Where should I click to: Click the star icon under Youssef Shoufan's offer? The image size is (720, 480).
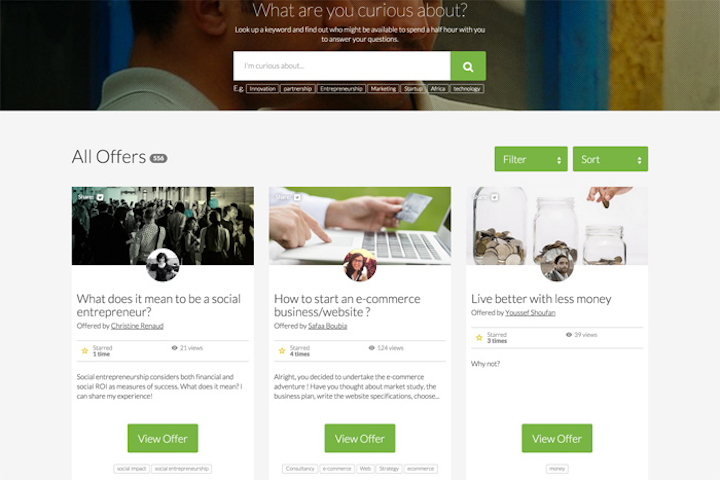pos(479,338)
